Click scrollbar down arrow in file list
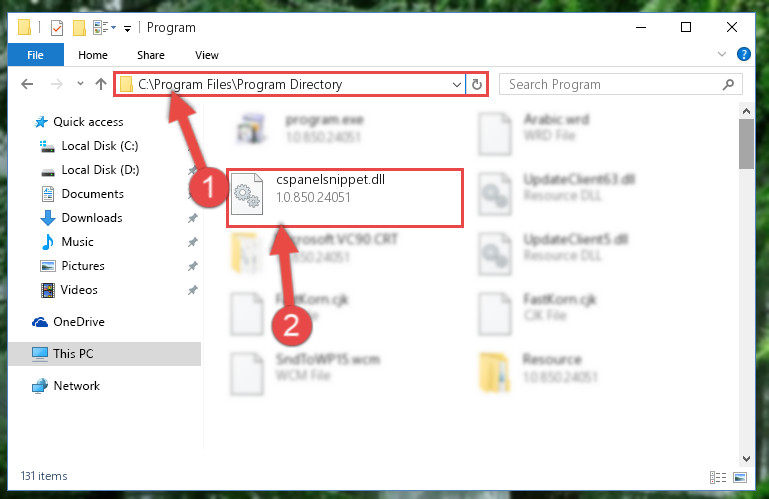Image resolution: width=769 pixels, height=499 pixels. pos(746,459)
